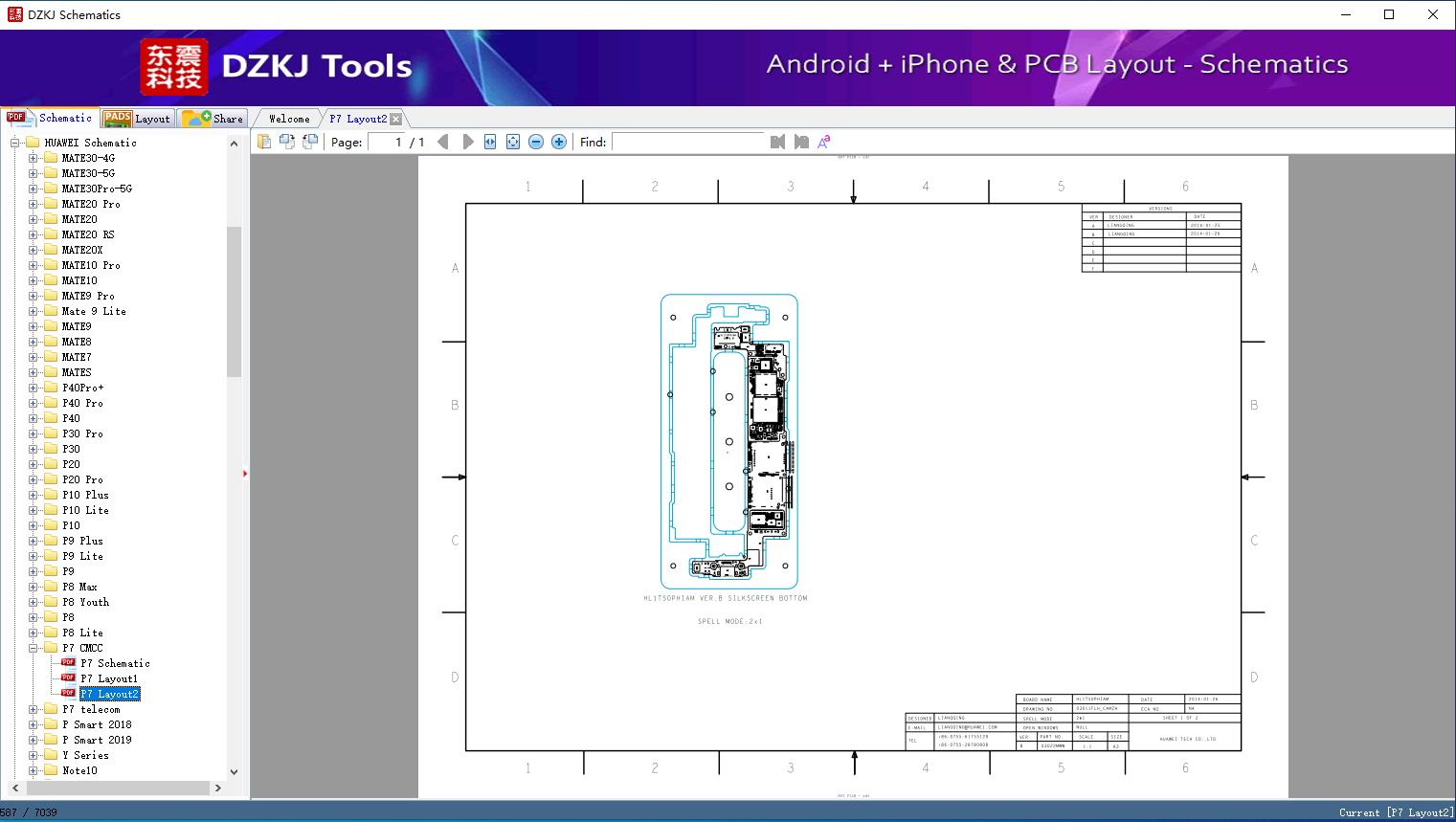Click the MATE9 Pro folder icon
The width and height of the screenshot is (1456, 822).
(x=51, y=296)
